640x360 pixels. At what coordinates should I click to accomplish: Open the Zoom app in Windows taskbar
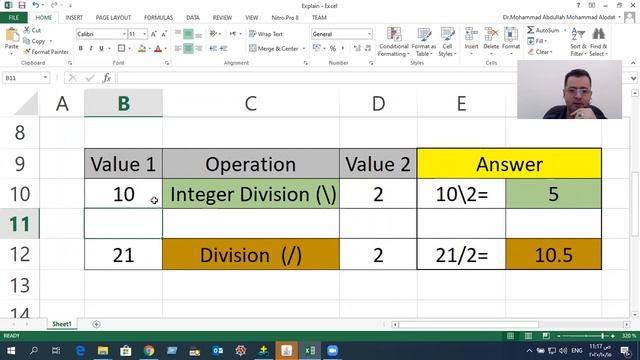(332, 351)
